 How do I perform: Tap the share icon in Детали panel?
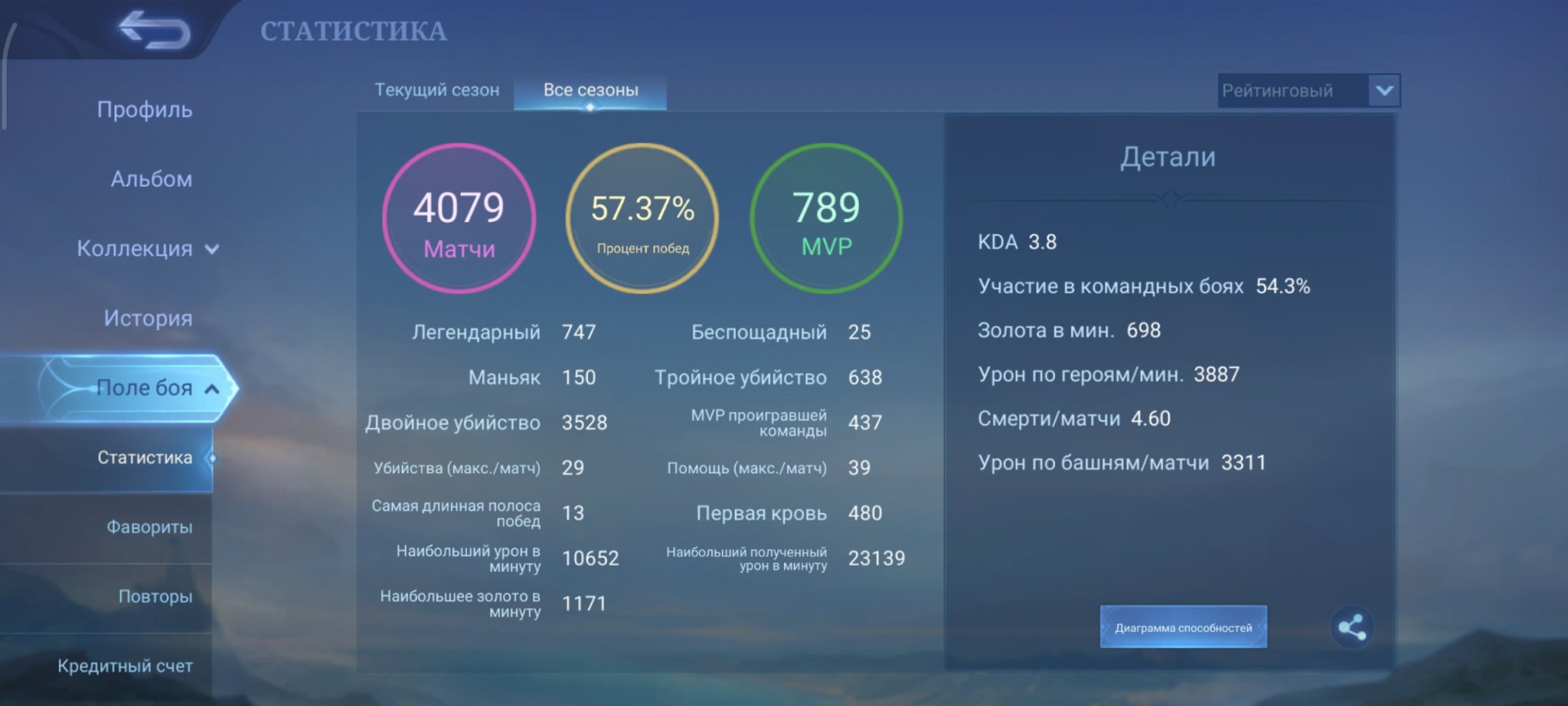tap(1352, 628)
